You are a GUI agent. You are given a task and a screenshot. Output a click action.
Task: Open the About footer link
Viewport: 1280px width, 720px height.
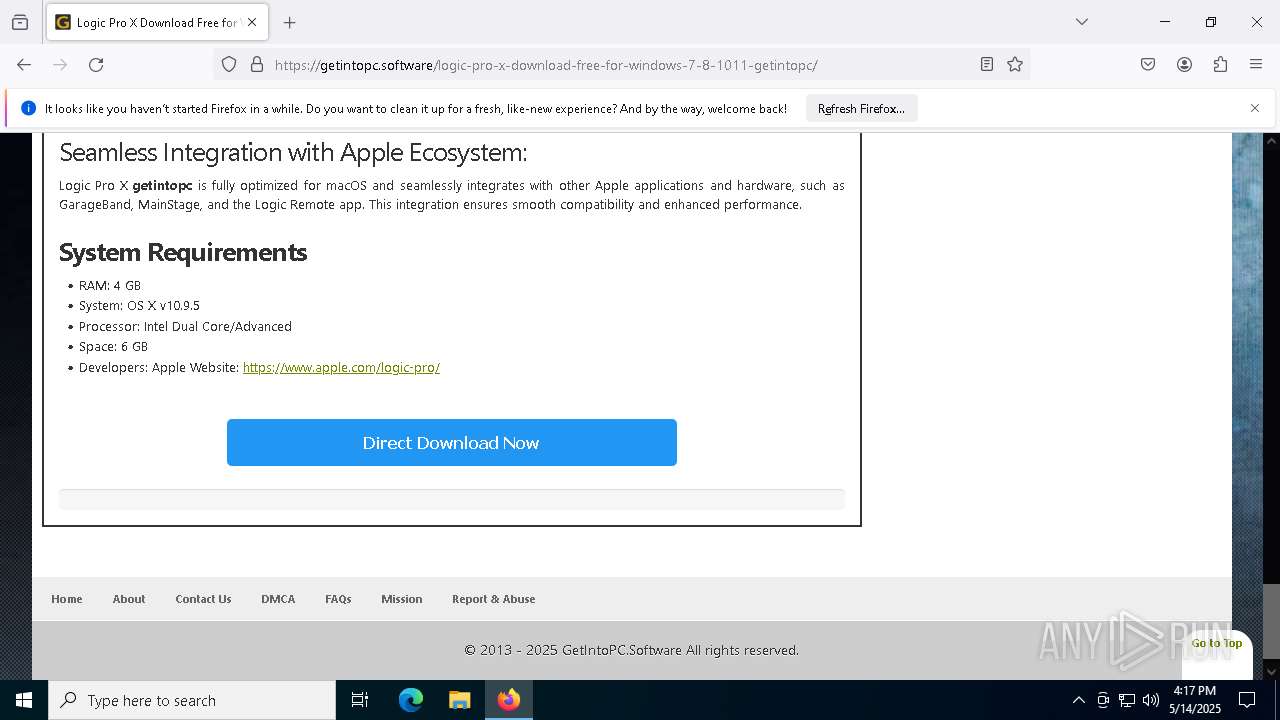pos(129,599)
